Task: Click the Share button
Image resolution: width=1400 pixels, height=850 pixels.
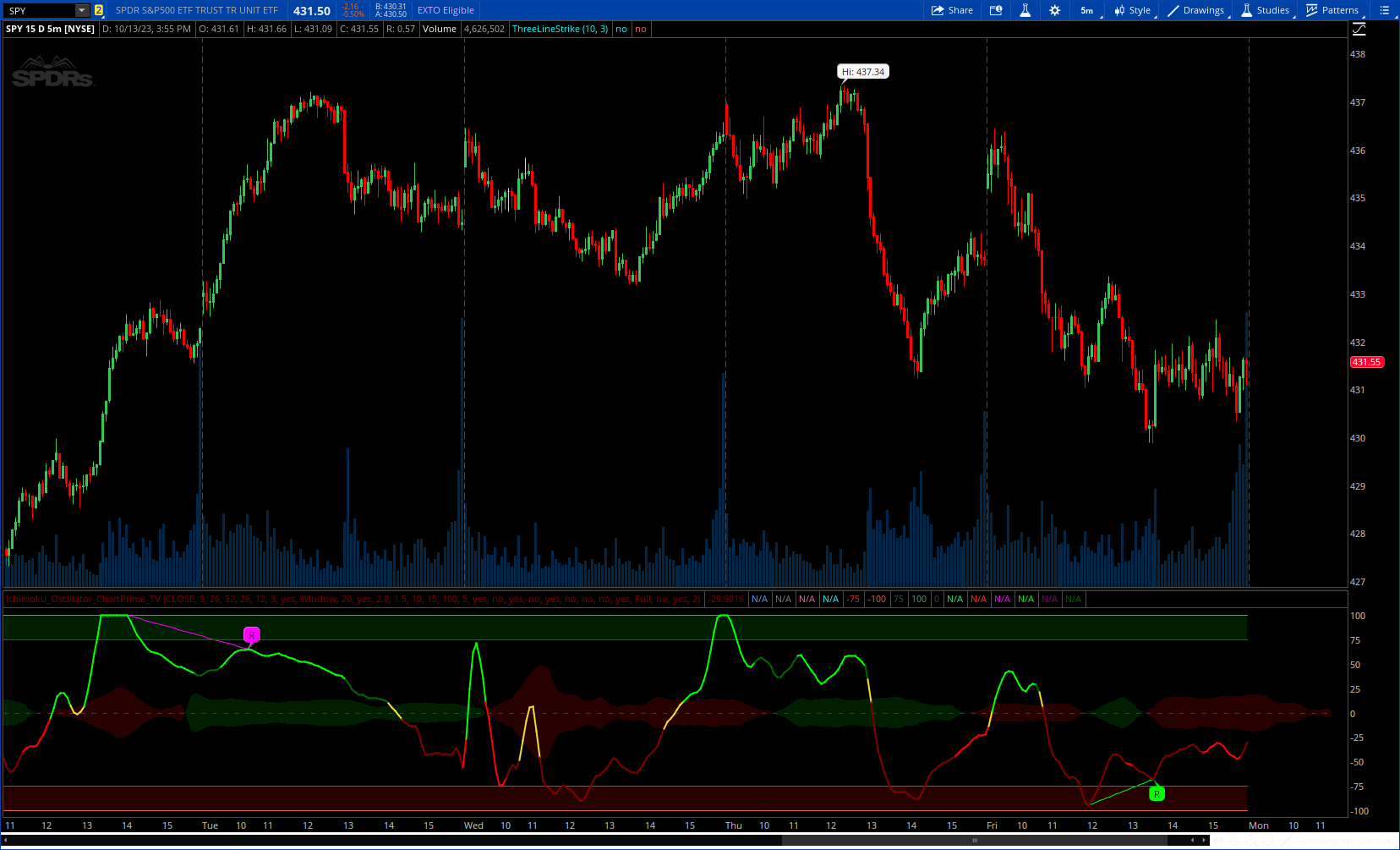Action: tap(952, 10)
